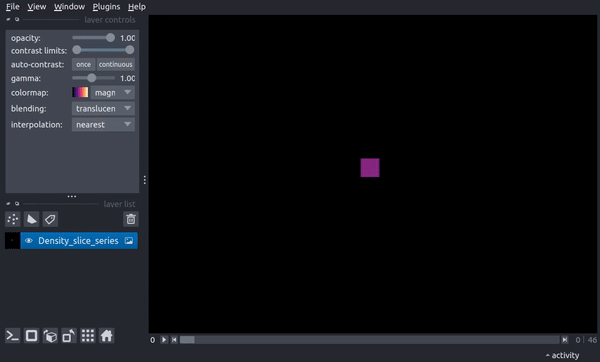Click the slice dimension slider handle
The image size is (600, 362).
pyautogui.click(x=187, y=339)
